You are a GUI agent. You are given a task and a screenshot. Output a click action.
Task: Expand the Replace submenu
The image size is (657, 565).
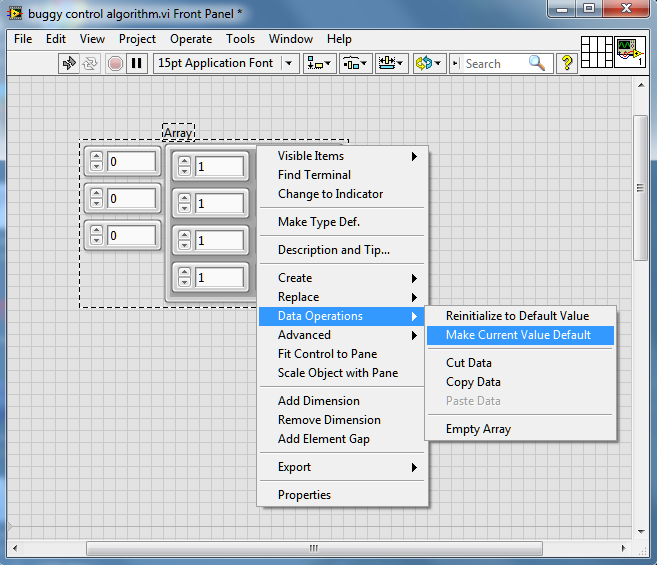click(344, 297)
